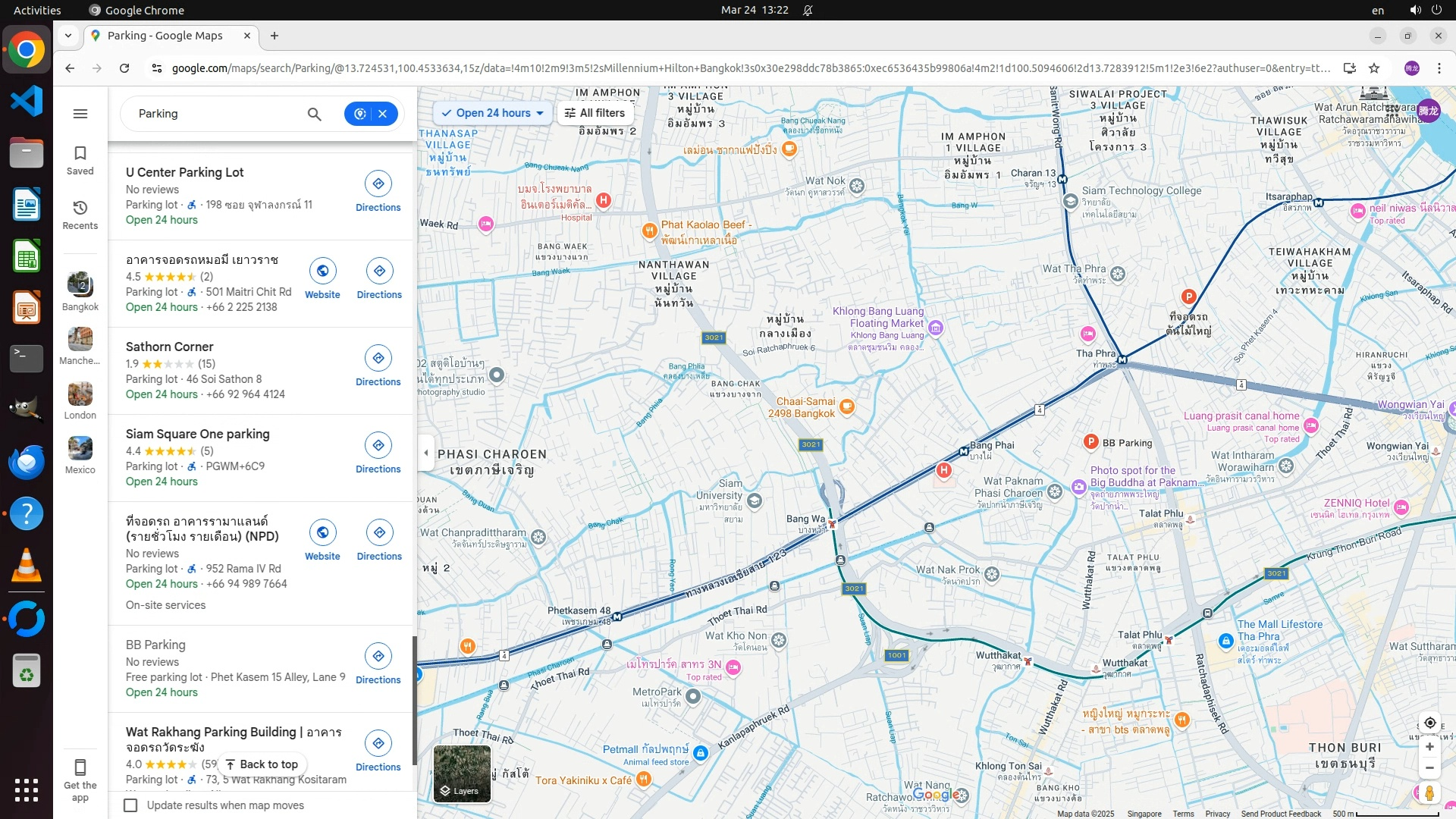Open the Recents panel

click(x=80, y=215)
